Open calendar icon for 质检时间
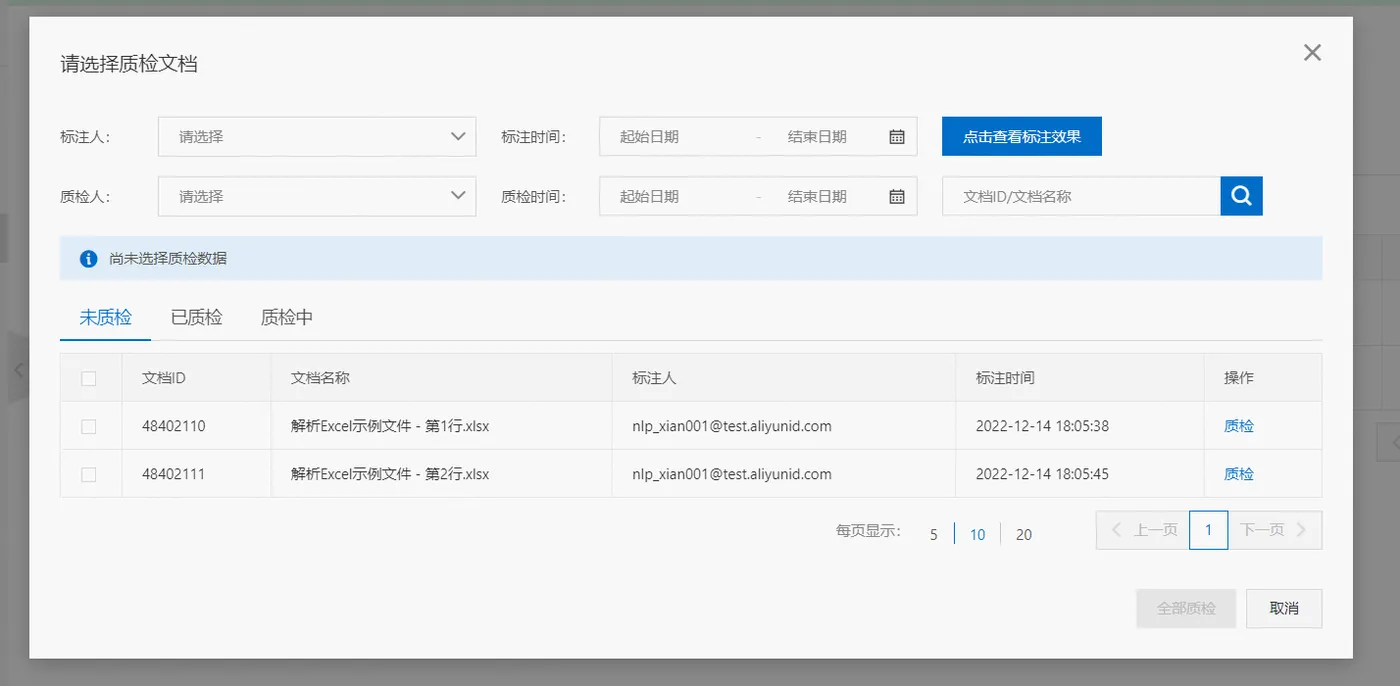The width and height of the screenshot is (1400, 686). pos(897,197)
